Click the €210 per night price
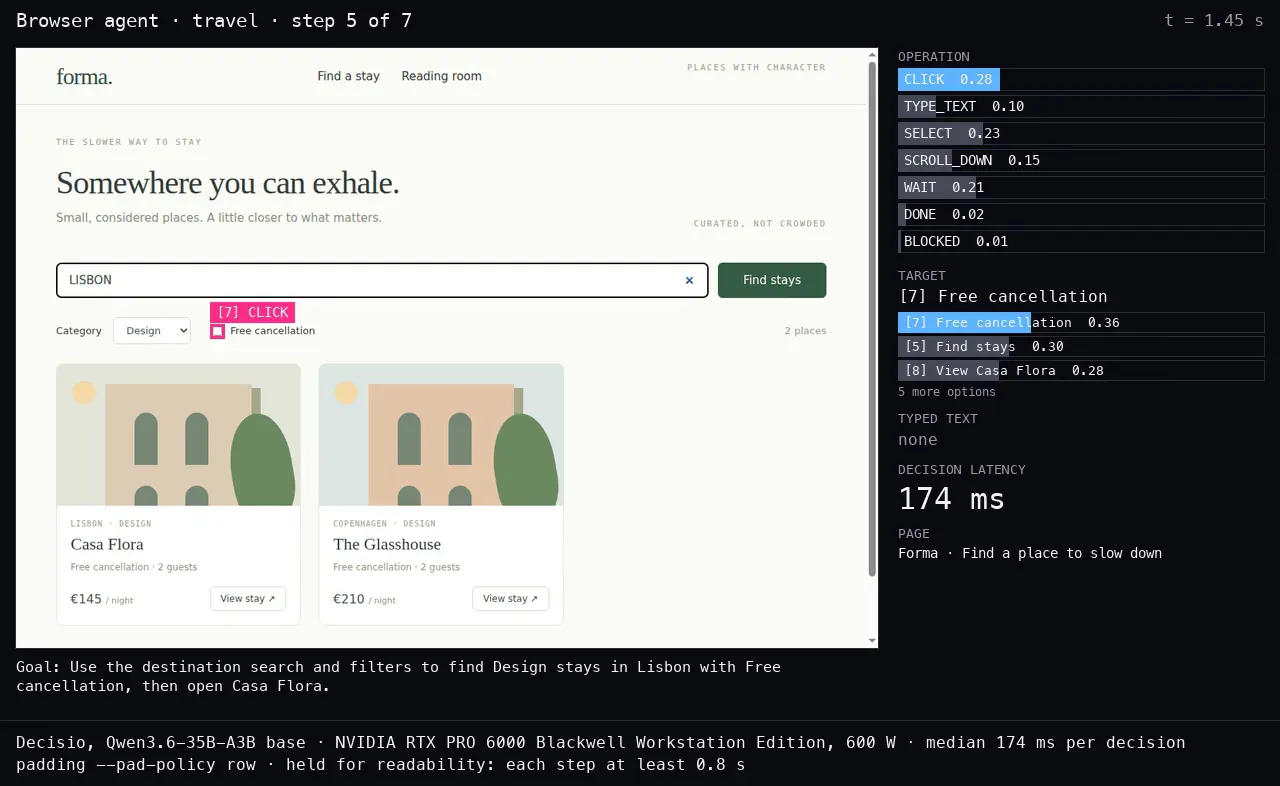The width and height of the screenshot is (1280, 786). coord(364,600)
